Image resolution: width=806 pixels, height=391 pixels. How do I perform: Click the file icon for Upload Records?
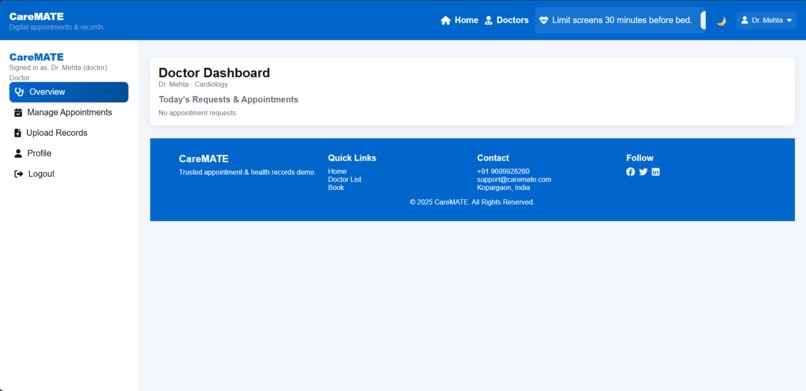click(17, 133)
